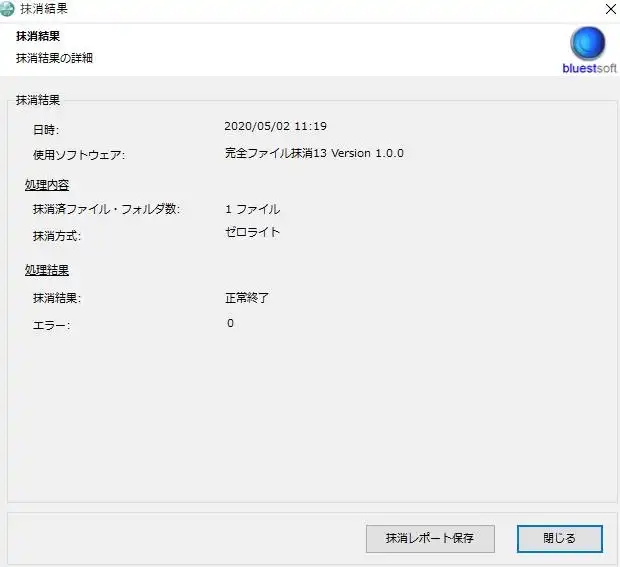Click the date value 2020/05/02 11:19

pos(276,127)
